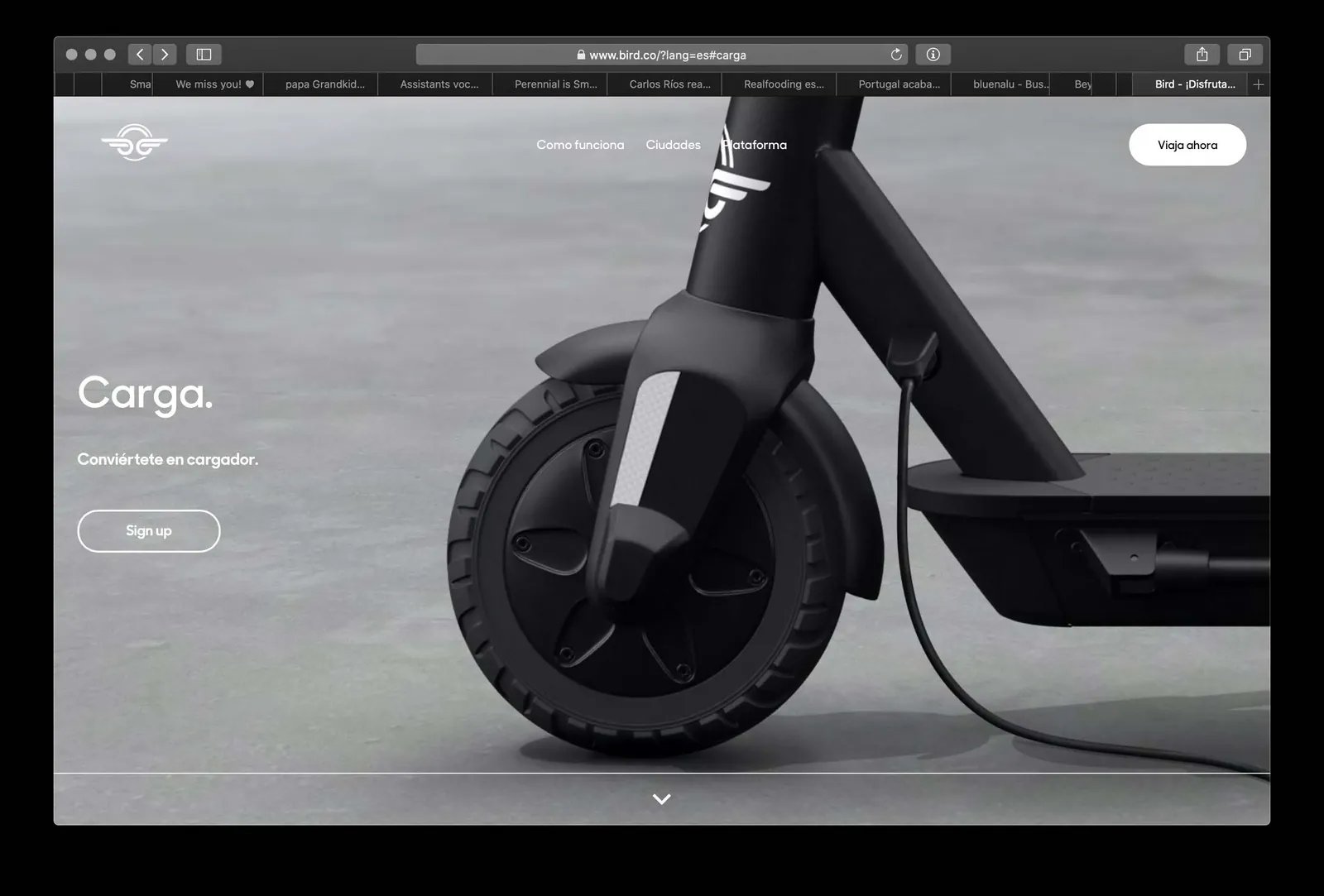Screen dimensions: 1324x896
Task: Click the "Viaja ahora" button
Action: [x=1187, y=145]
